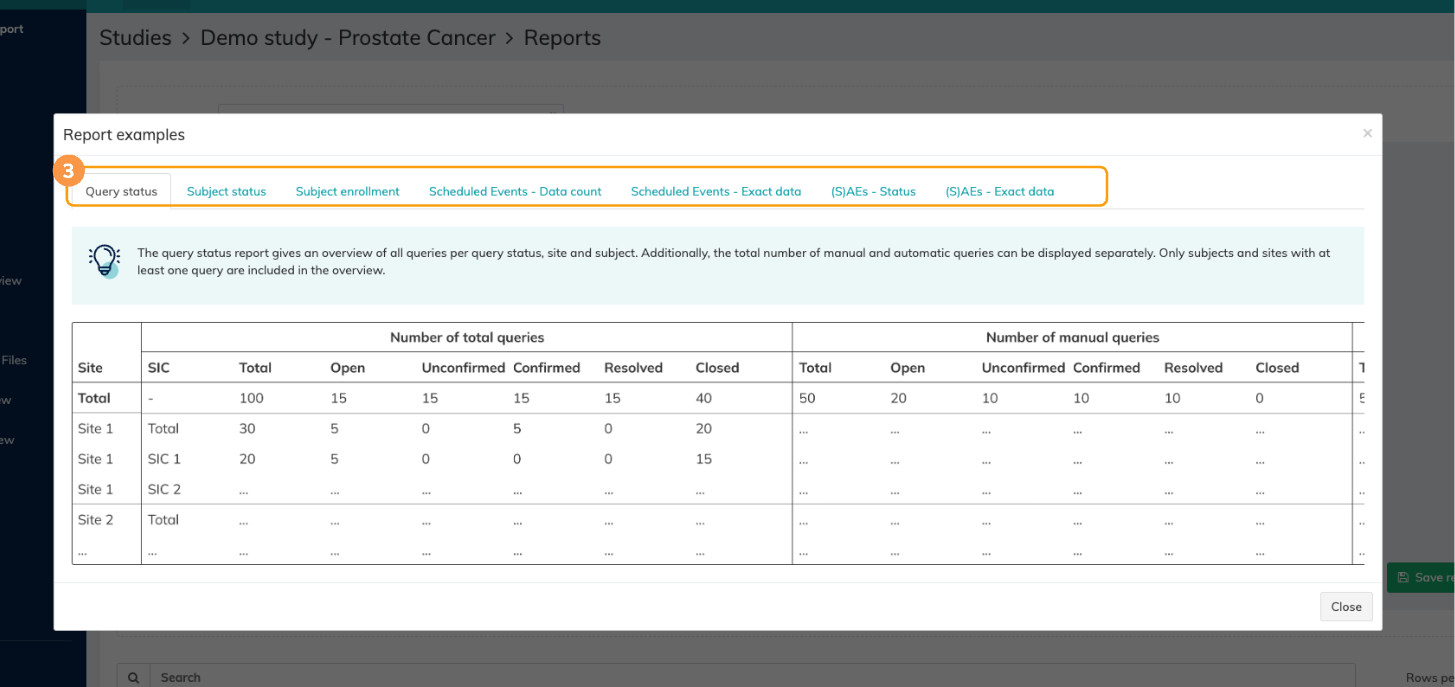Viewport: 1455px width, 687px height.
Task: Go to Studies in the breadcrumb
Action: pyautogui.click(x=135, y=38)
